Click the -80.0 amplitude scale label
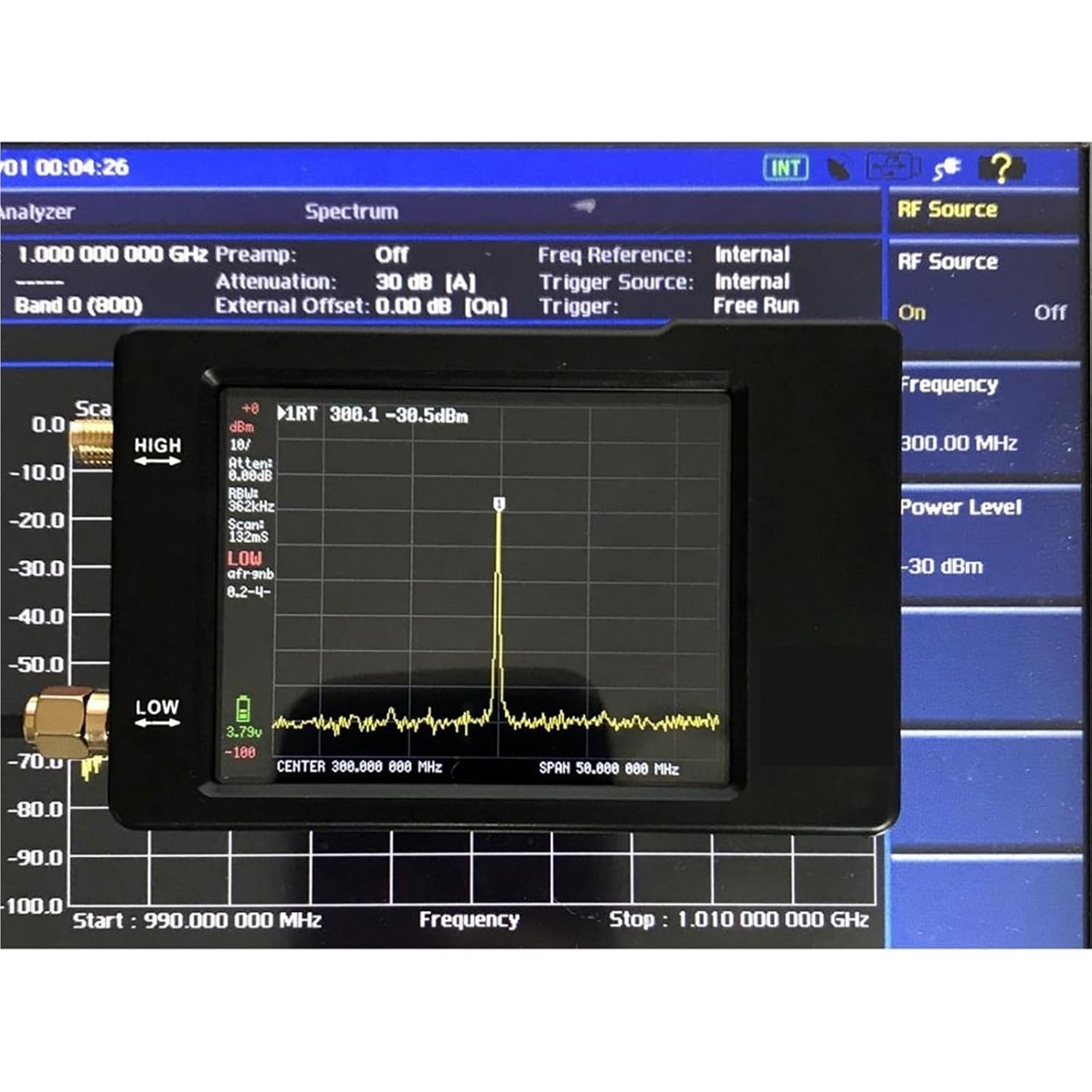The width and height of the screenshot is (1092, 1092). (x=36, y=810)
